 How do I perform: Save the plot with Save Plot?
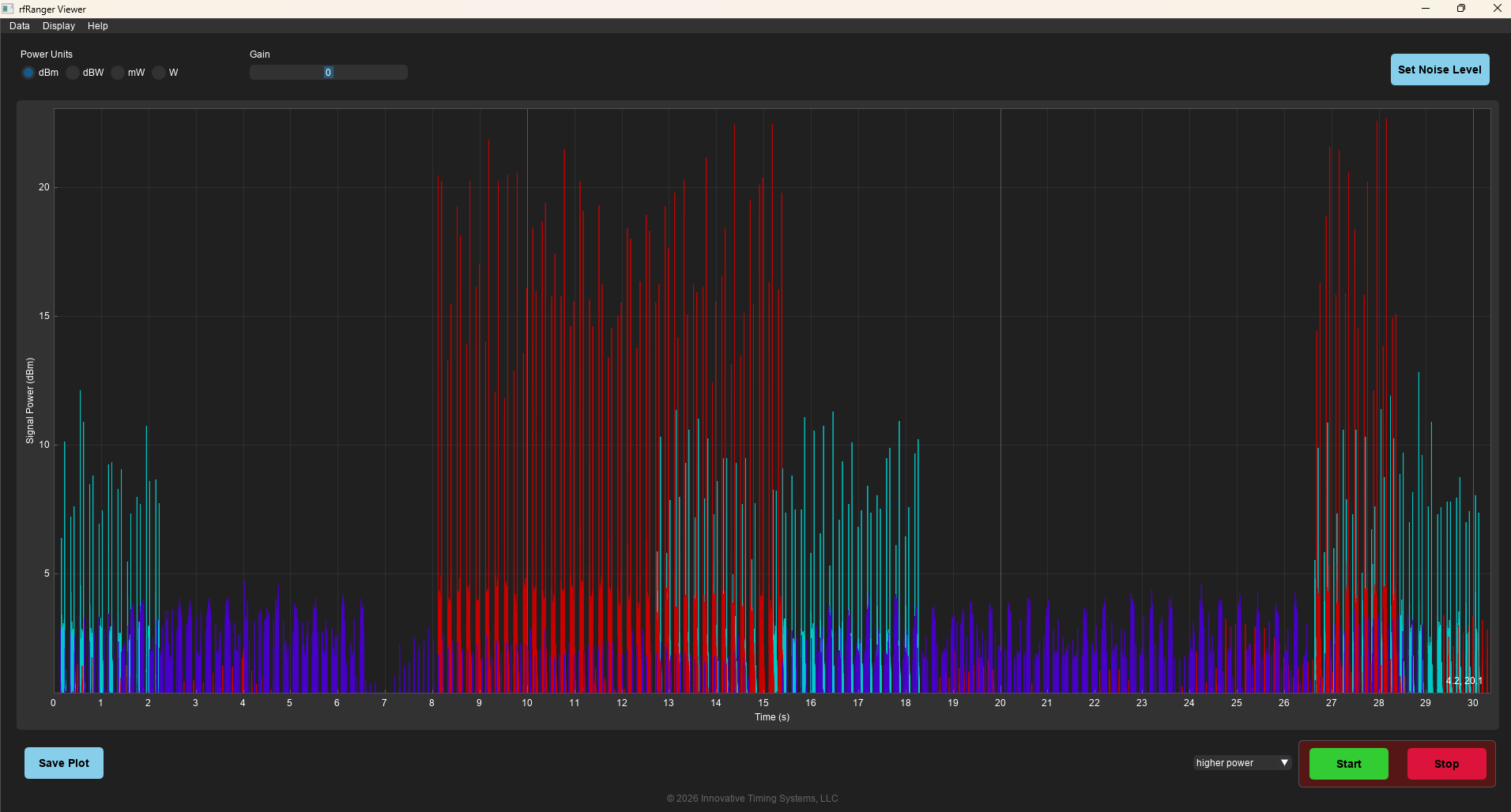64,763
